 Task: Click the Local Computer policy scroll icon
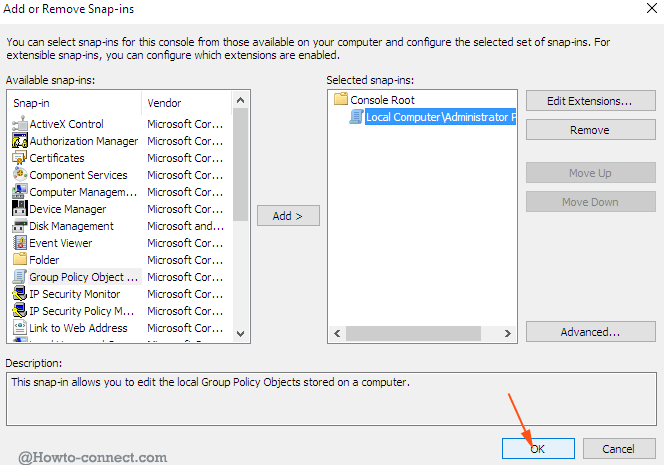(356, 117)
